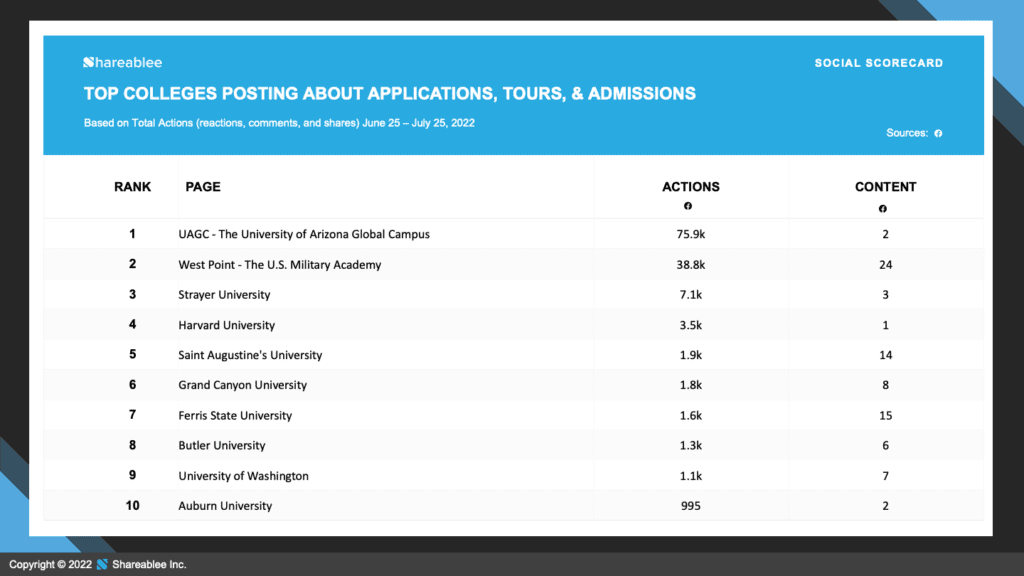Click rank number 10 in the table
The width and height of the screenshot is (1024, 576).
(133, 505)
